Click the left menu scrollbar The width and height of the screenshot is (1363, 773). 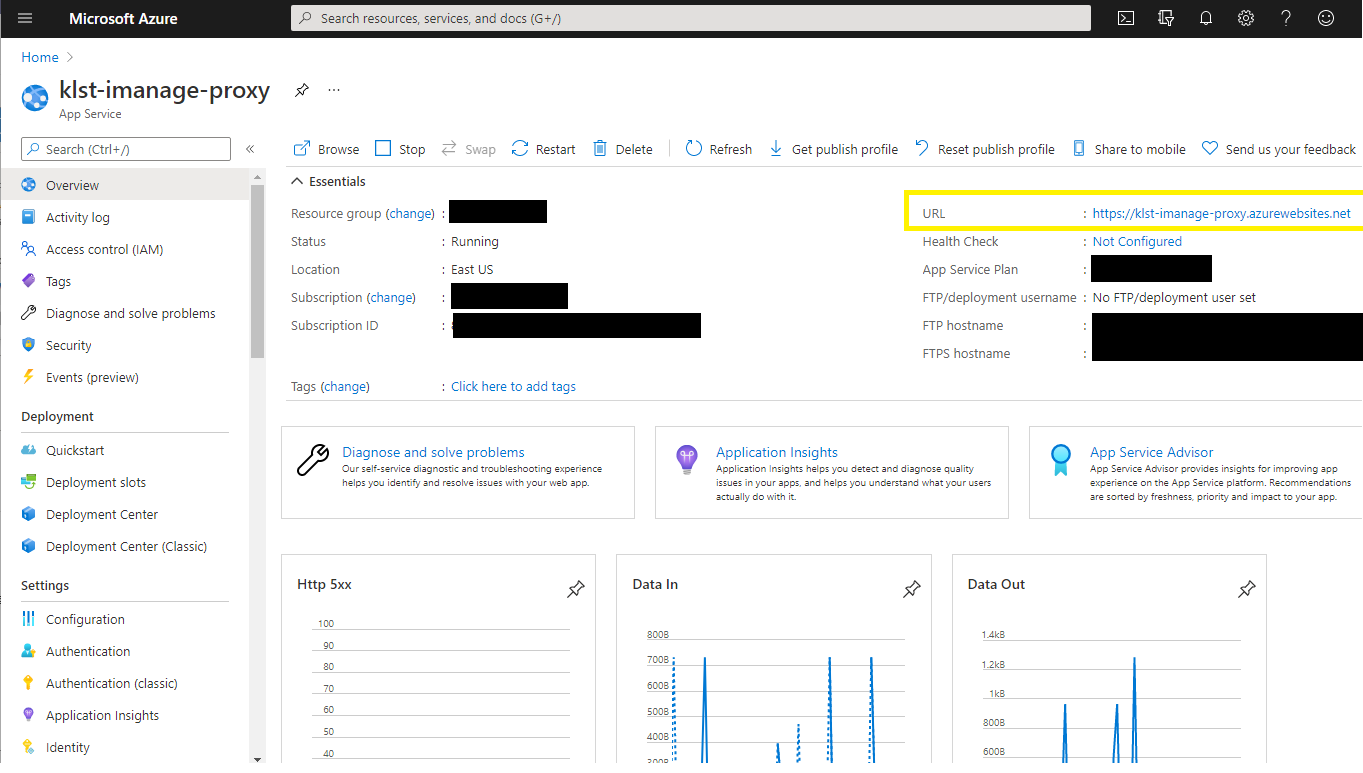258,270
